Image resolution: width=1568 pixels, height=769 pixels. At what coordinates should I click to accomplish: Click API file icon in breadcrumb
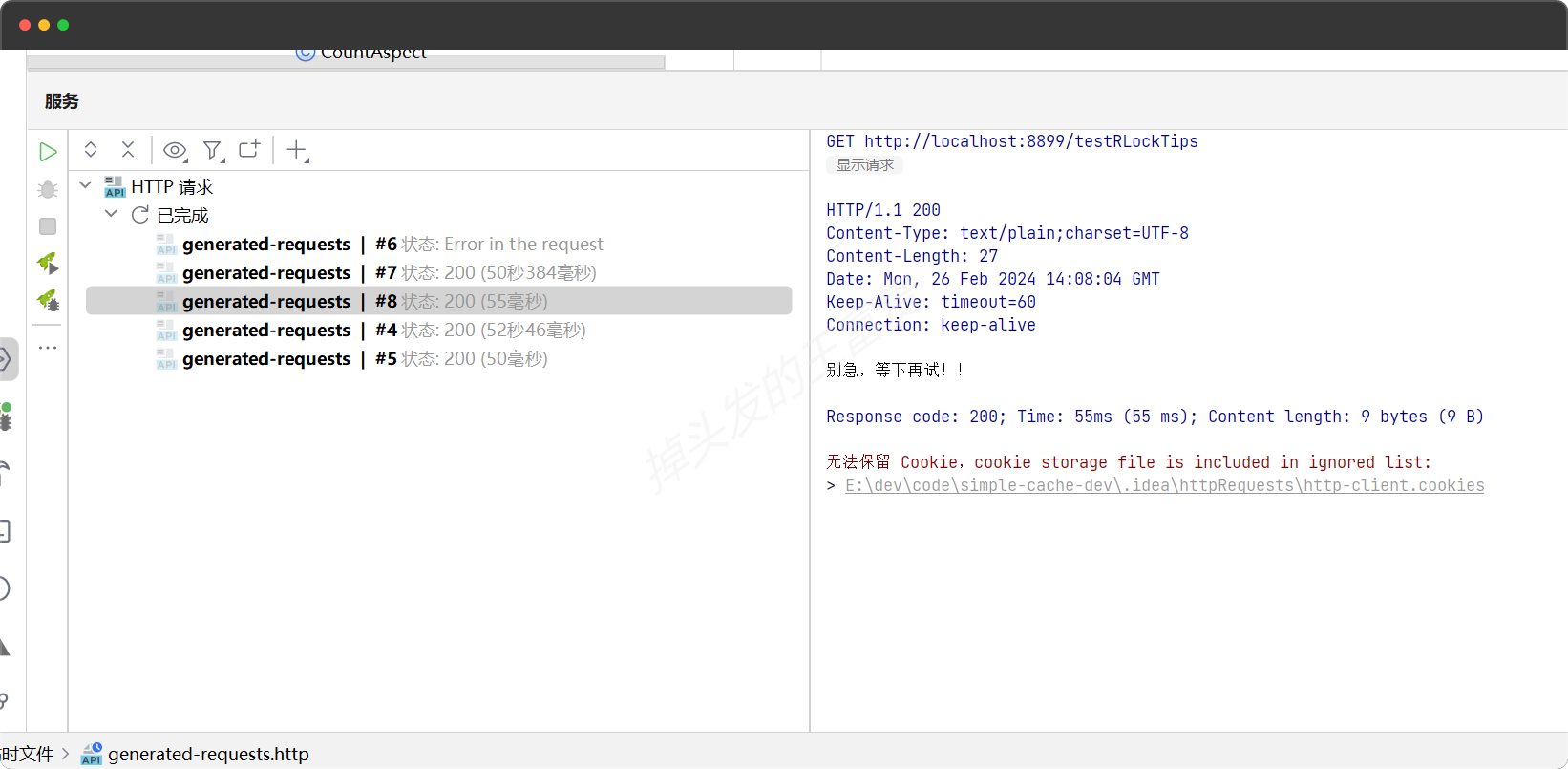coord(92,754)
